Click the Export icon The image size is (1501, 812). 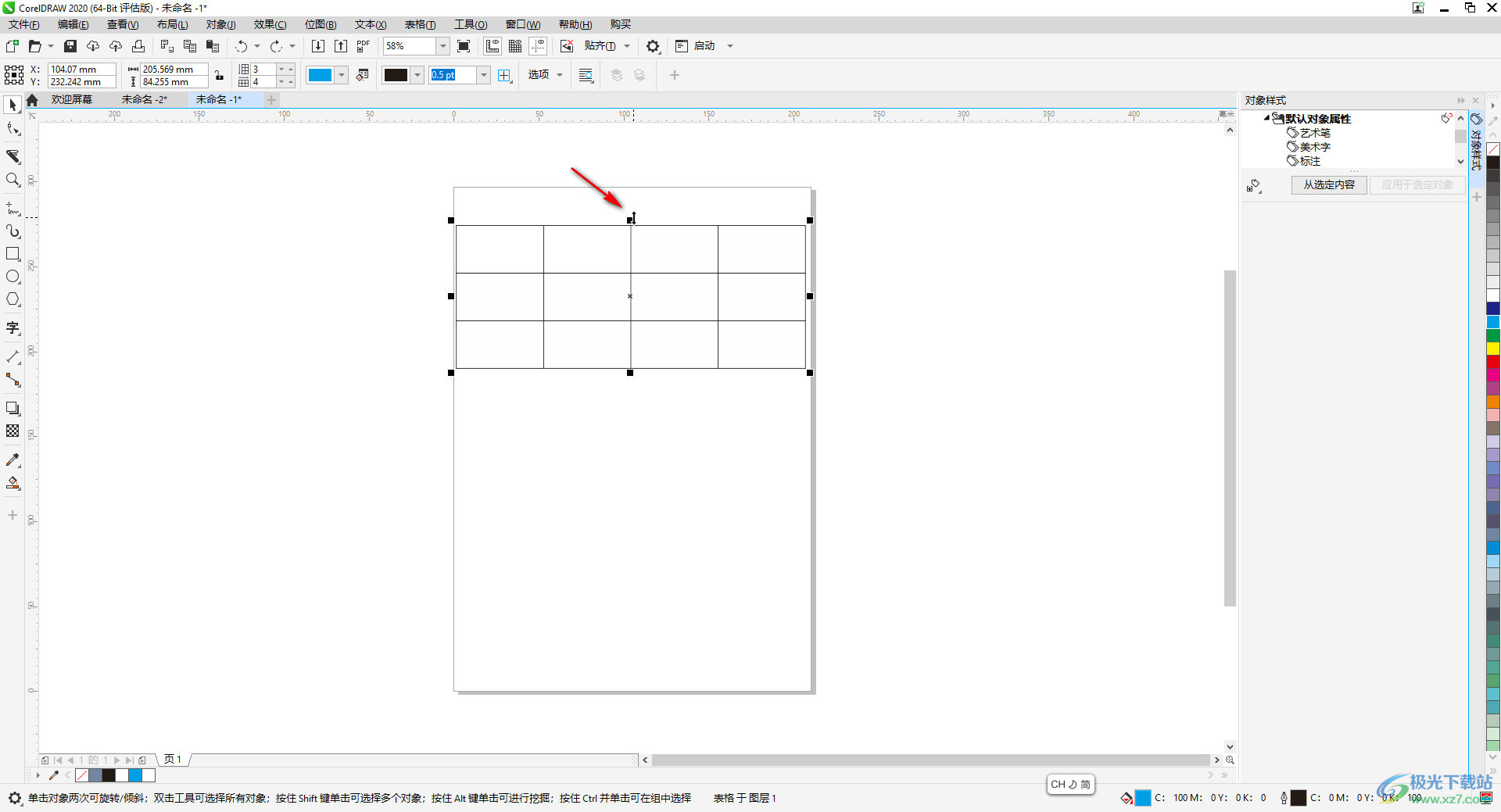tap(341, 46)
